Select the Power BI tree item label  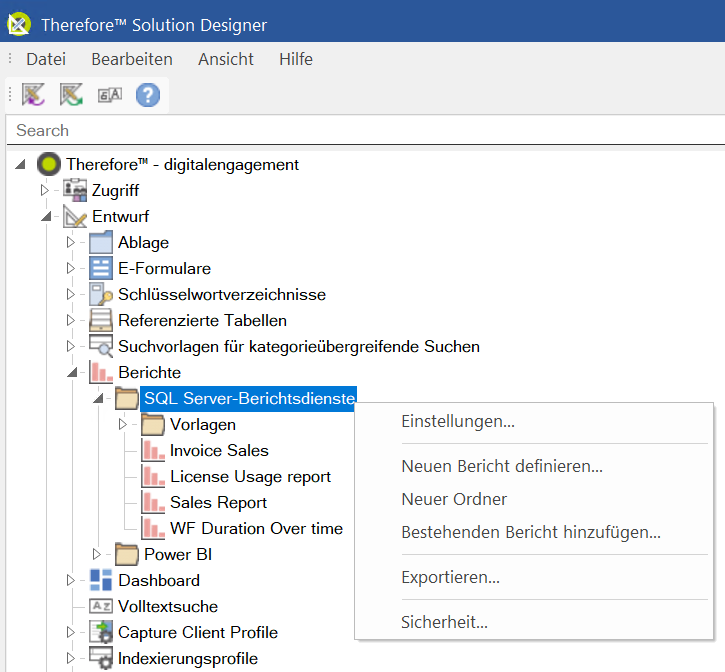pyautogui.click(x=178, y=554)
